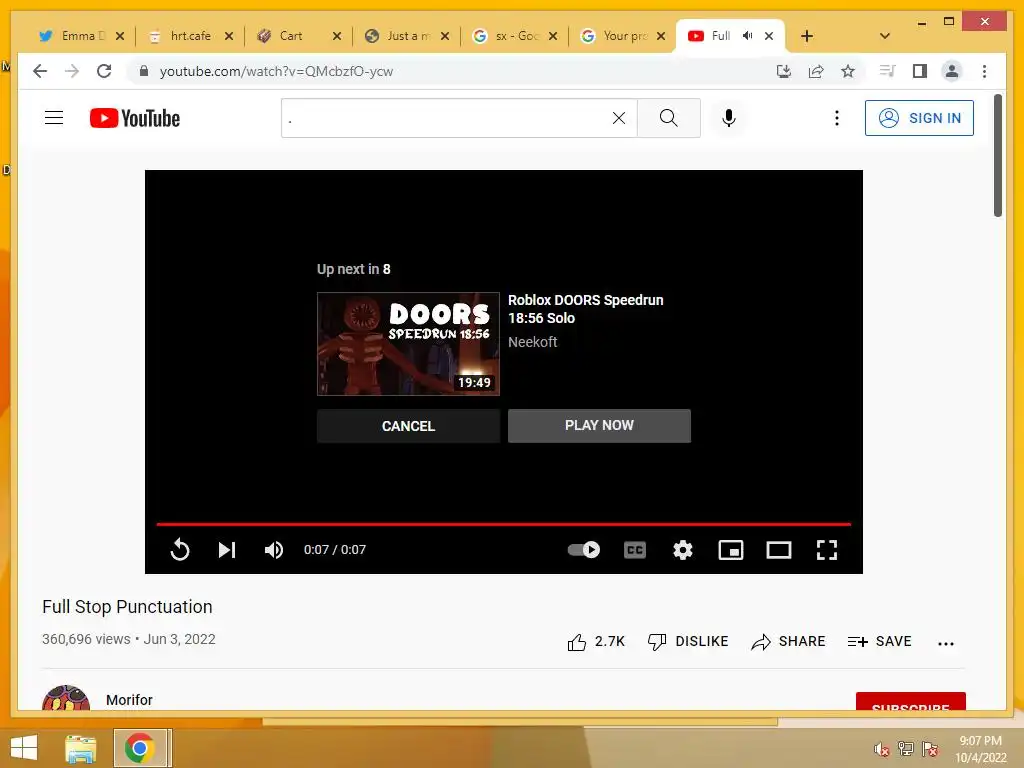Cancel the up next autoplay

(408, 426)
